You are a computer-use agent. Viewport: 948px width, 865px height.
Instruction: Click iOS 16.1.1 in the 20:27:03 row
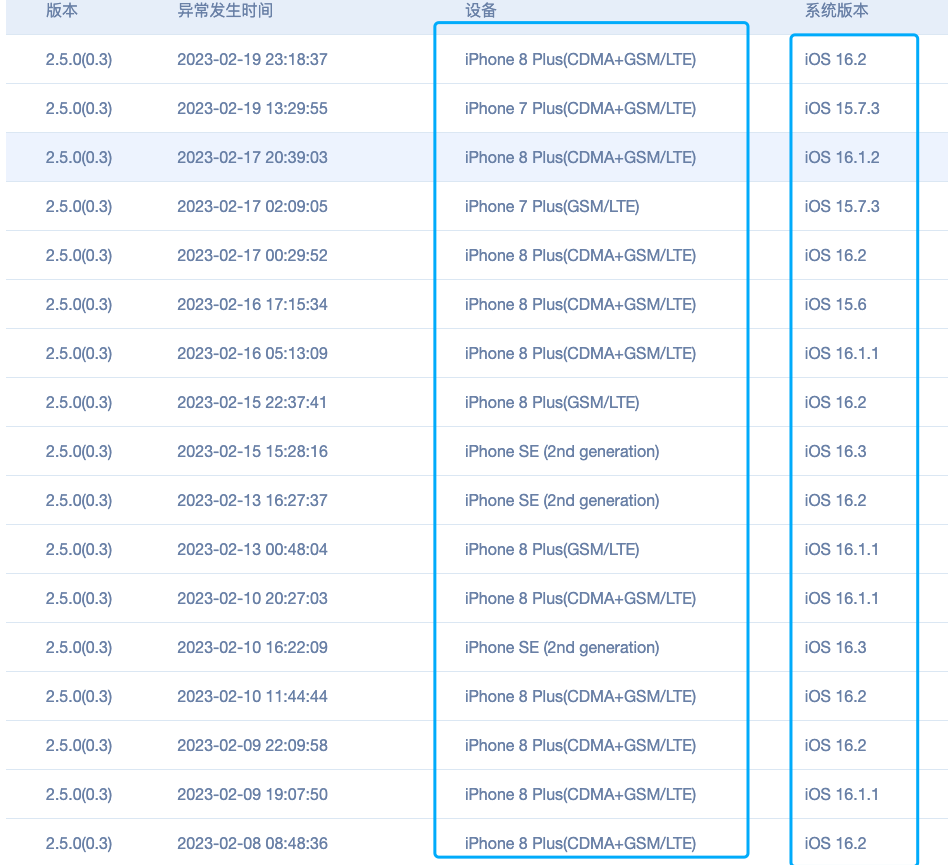(841, 598)
